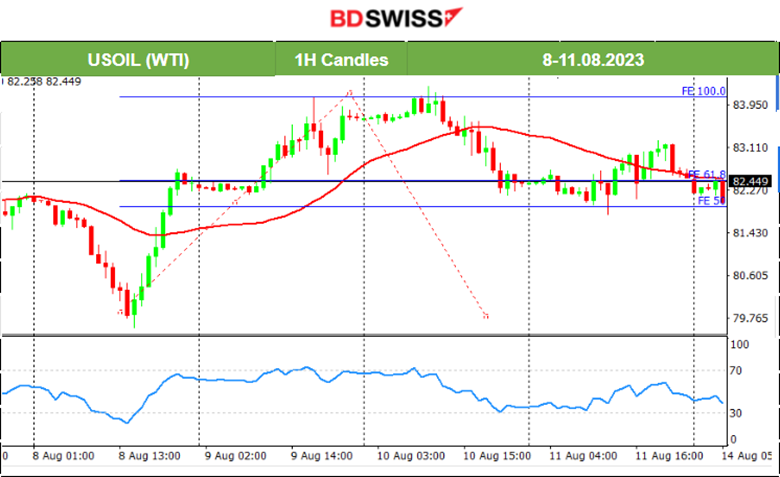Screen dimensions: 780x477
Task: Click the Fibonacci expansion top anchor point
Action: (350, 93)
